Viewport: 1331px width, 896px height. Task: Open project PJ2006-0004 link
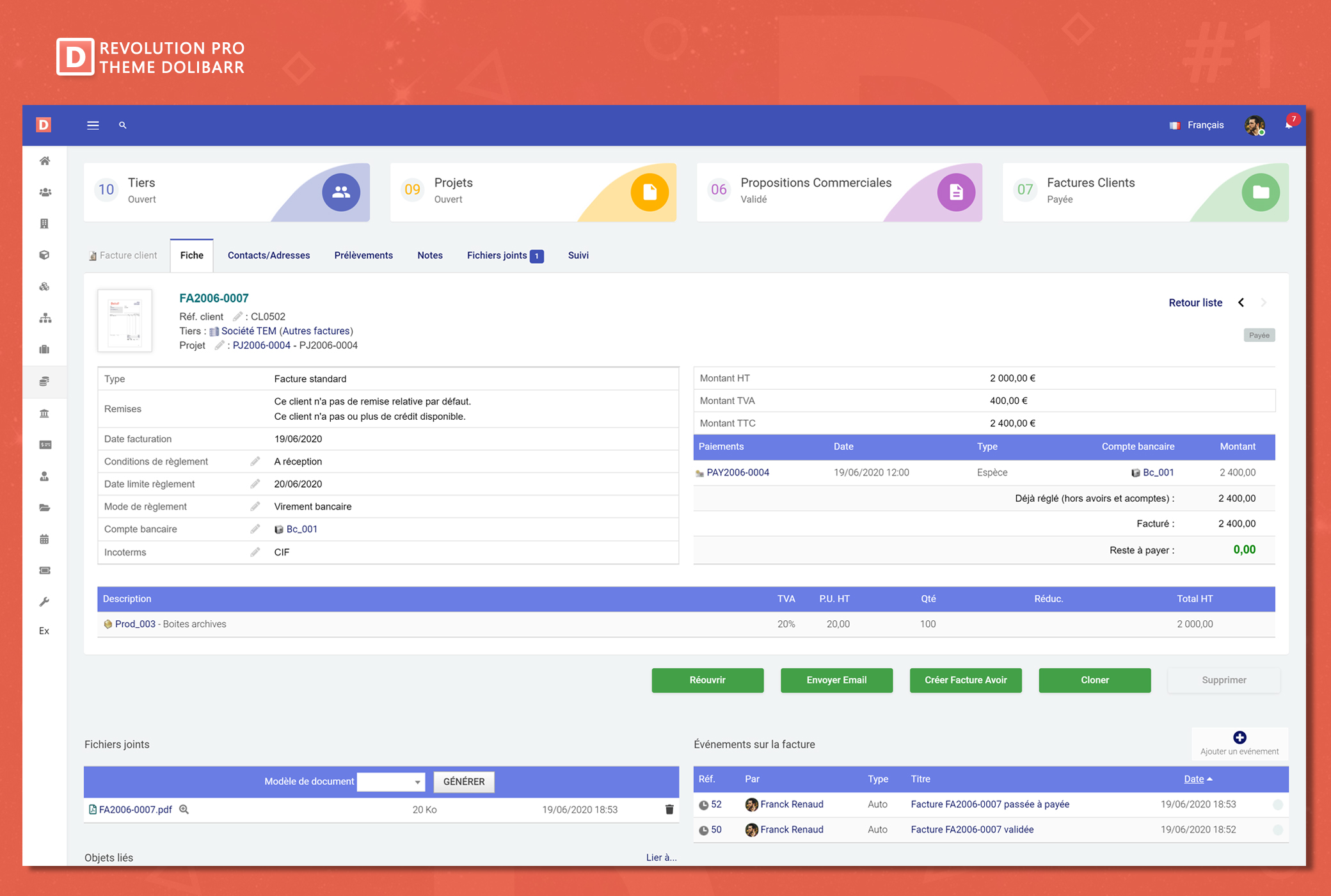262,346
